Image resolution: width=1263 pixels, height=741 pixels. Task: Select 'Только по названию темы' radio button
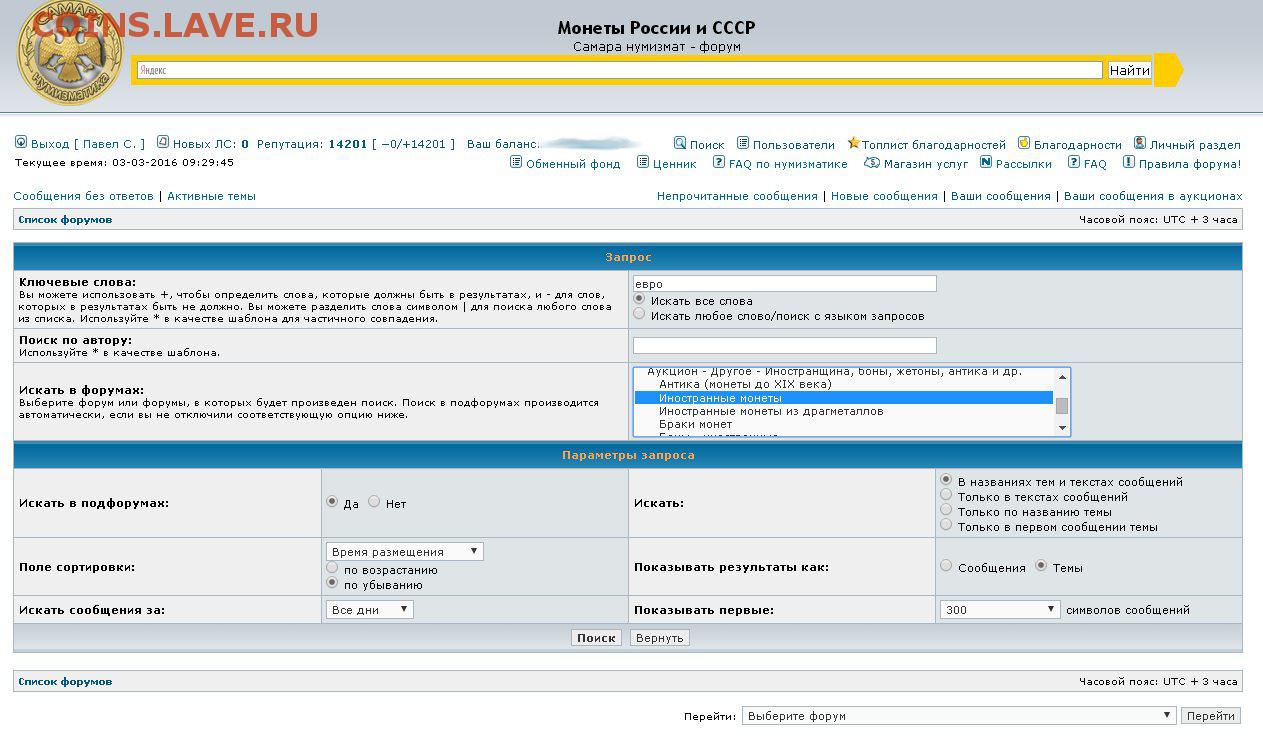pyautogui.click(x=946, y=511)
